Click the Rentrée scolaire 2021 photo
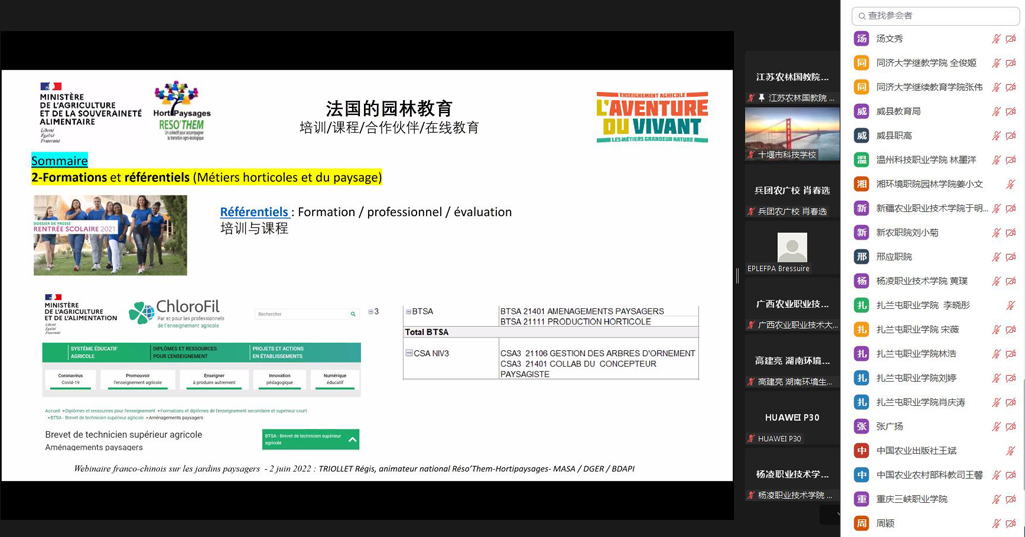 coord(110,235)
